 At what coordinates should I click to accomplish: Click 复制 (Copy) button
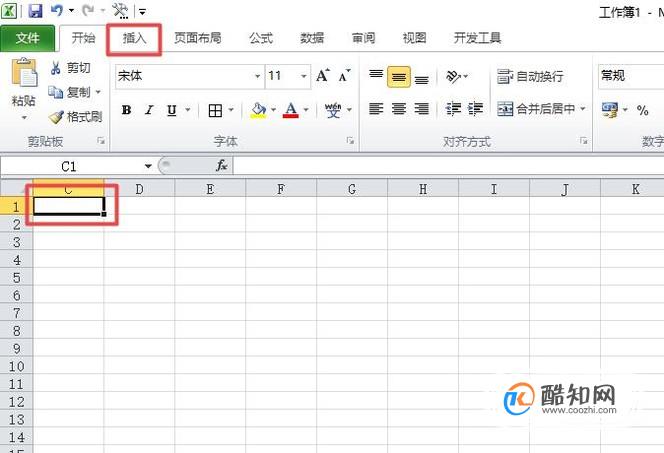[x=69, y=91]
